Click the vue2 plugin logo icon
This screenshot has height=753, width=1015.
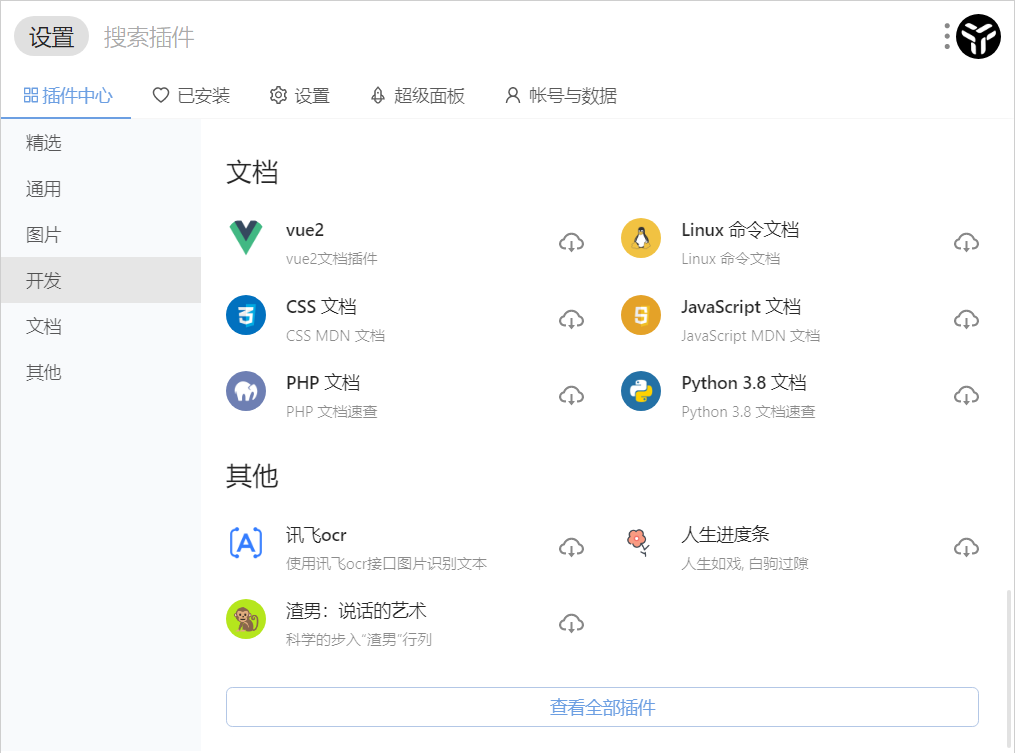246,238
